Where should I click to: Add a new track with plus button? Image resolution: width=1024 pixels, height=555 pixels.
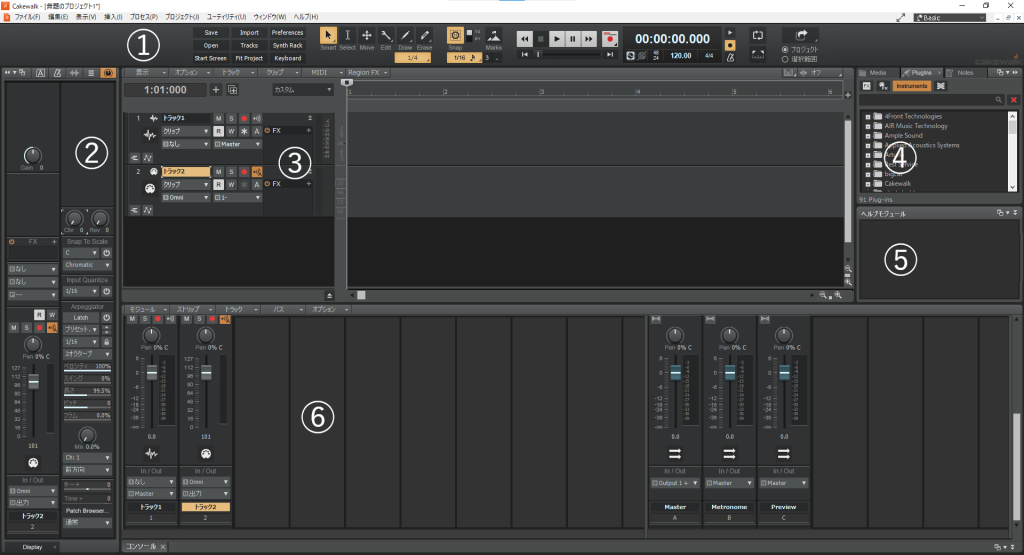(216, 90)
